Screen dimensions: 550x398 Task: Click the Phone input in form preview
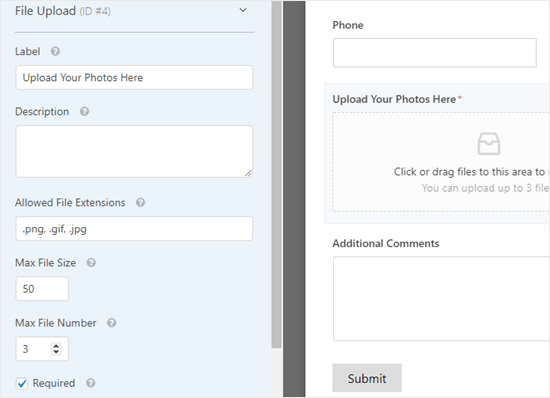pyautogui.click(x=435, y=53)
